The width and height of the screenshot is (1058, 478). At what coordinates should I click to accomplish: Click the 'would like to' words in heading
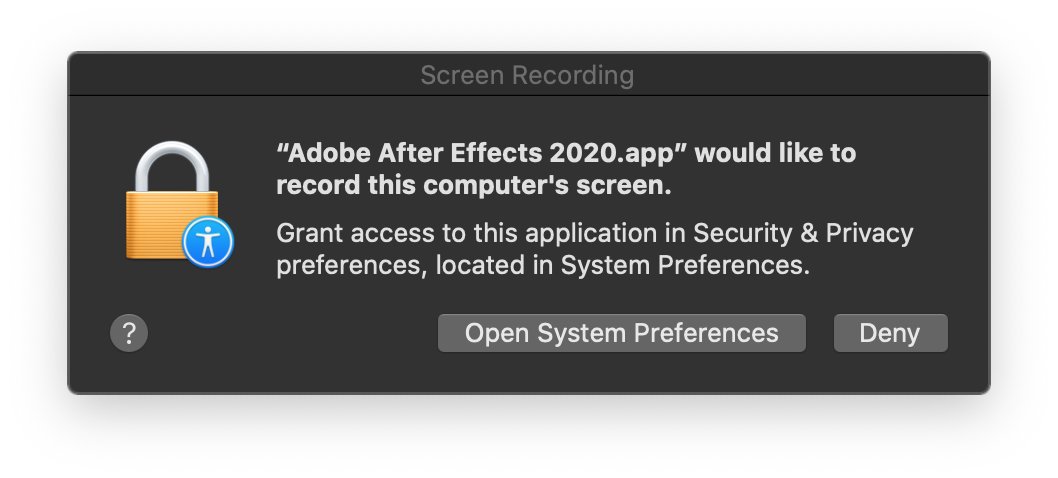[x=775, y=153]
